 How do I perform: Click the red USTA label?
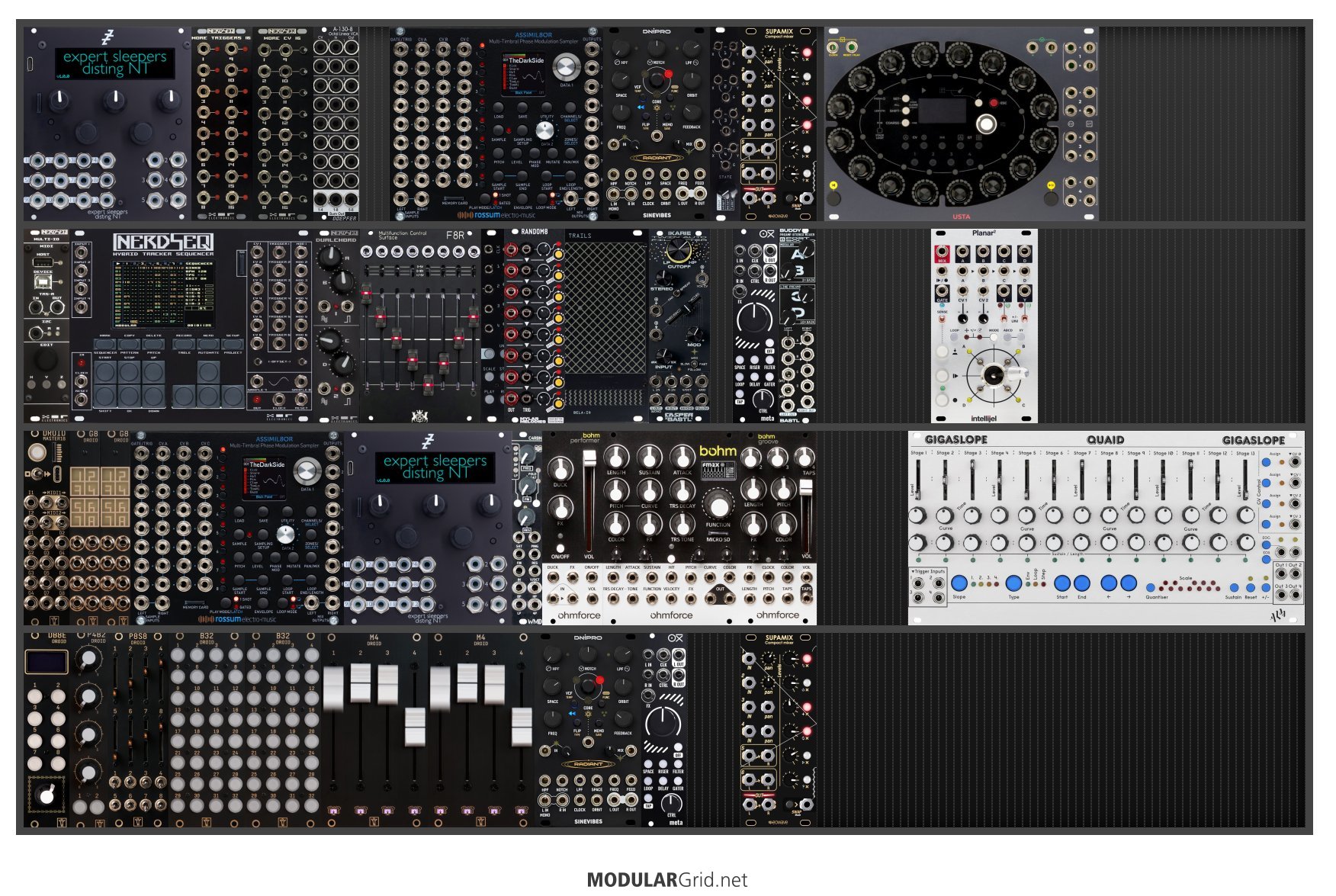[x=961, y=217]
